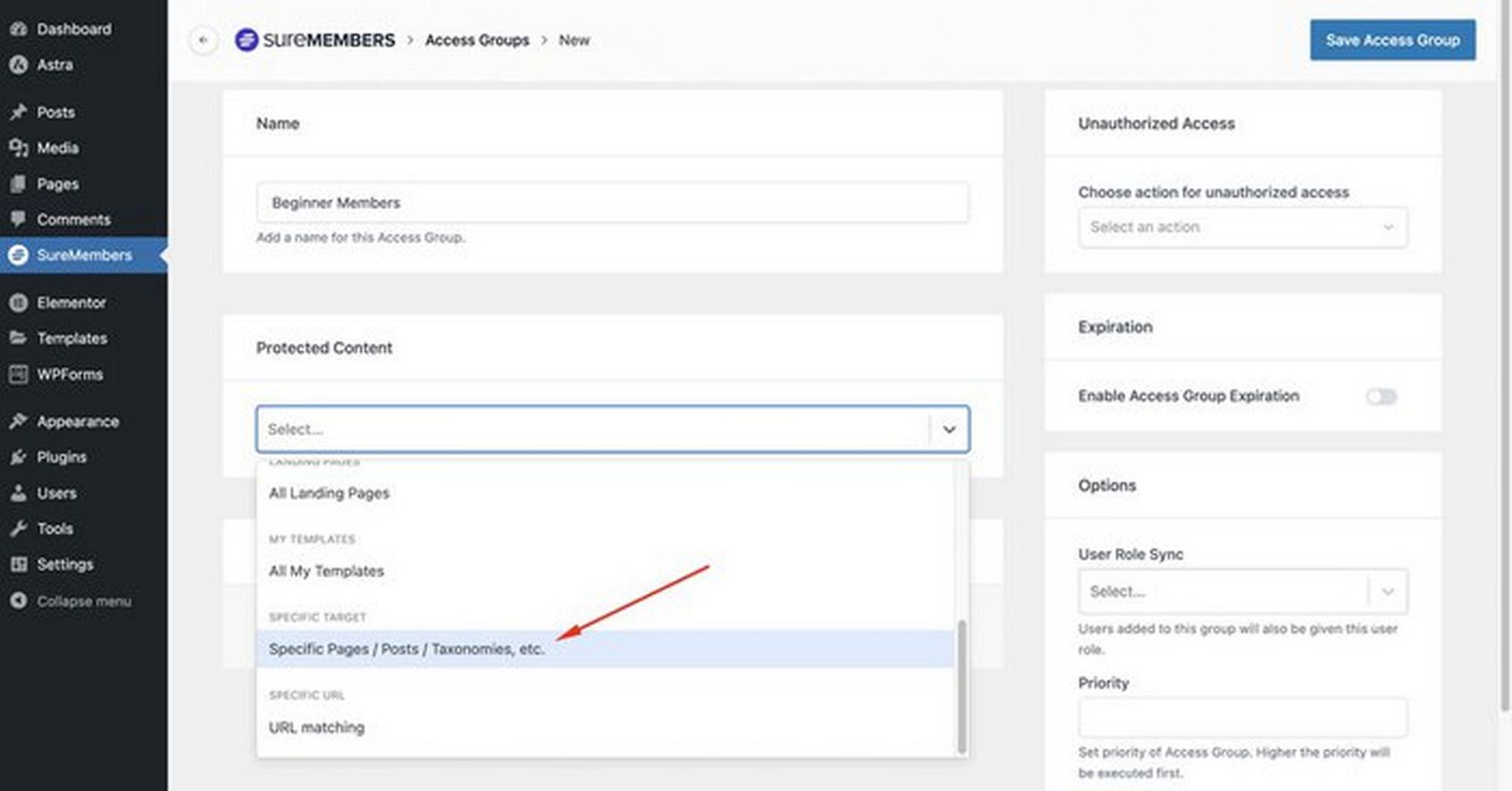
Task: Click the SureMembers logo in header
Action: (x=316, y=40)
